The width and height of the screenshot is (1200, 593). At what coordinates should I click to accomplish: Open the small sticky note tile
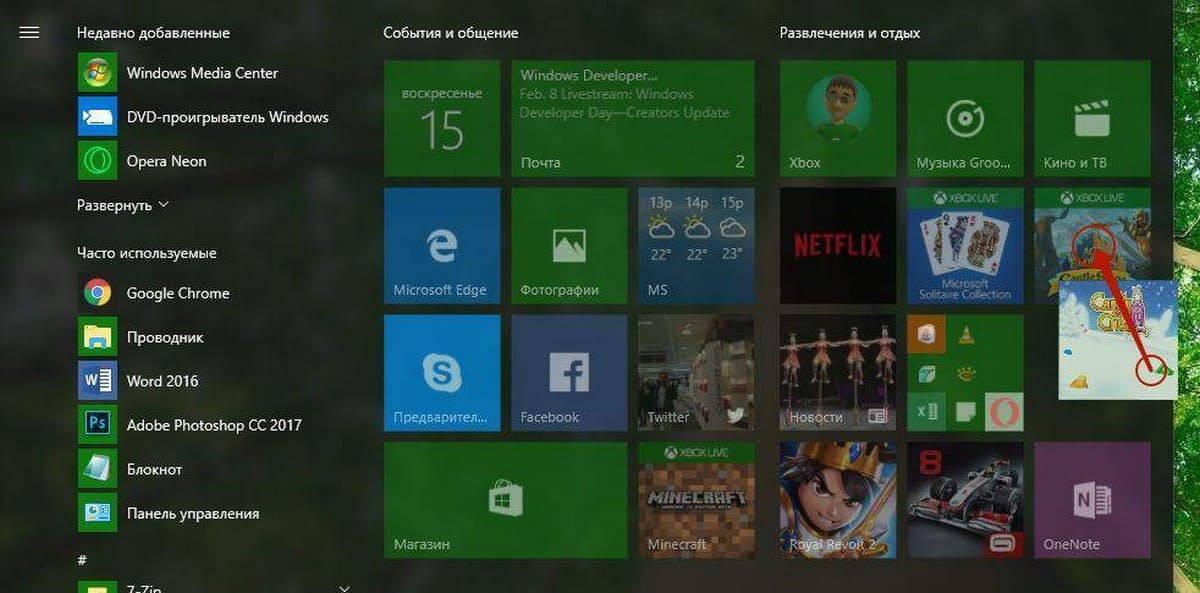[x=965, y=411]
